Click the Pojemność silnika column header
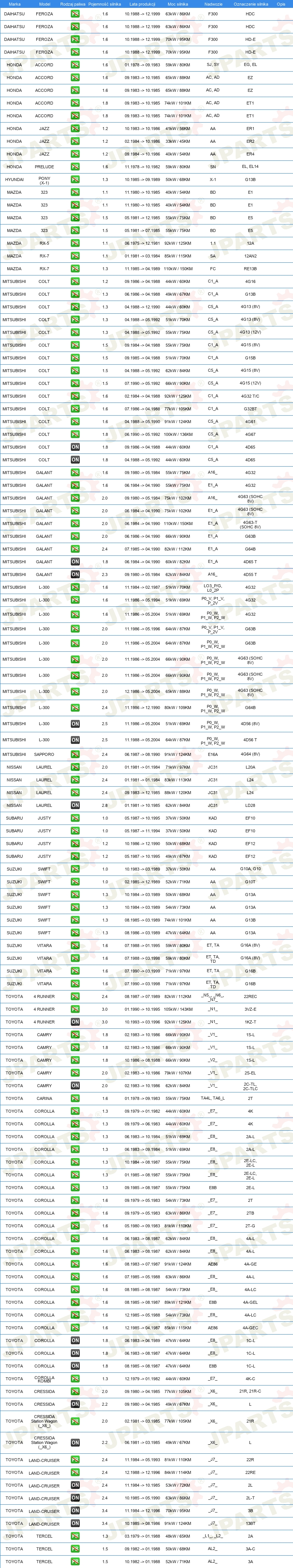The height and width of the screenshot is (1568, 293). point(105,4)
